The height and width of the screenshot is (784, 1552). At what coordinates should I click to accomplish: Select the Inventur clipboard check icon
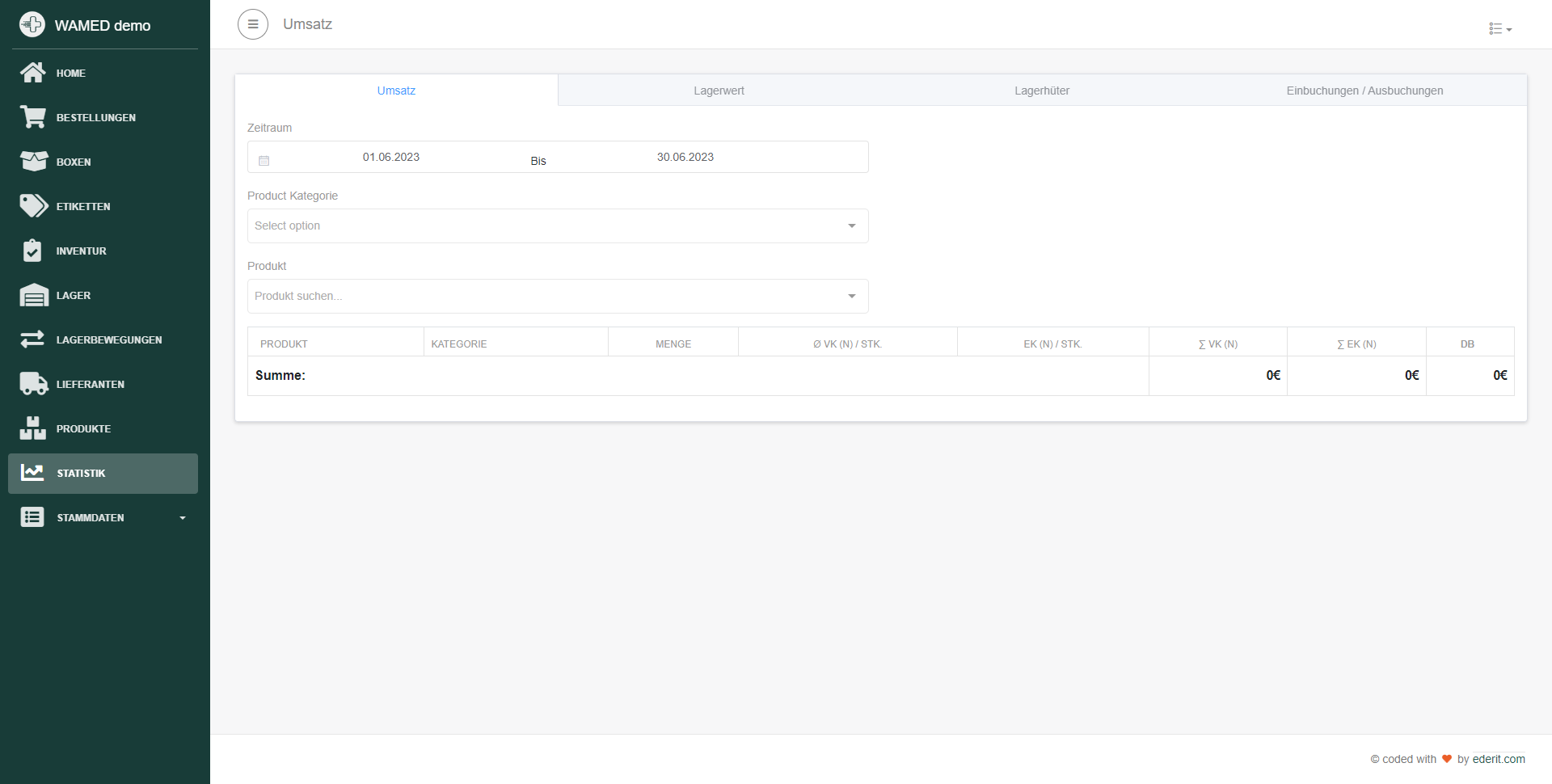tap(32, 251)
